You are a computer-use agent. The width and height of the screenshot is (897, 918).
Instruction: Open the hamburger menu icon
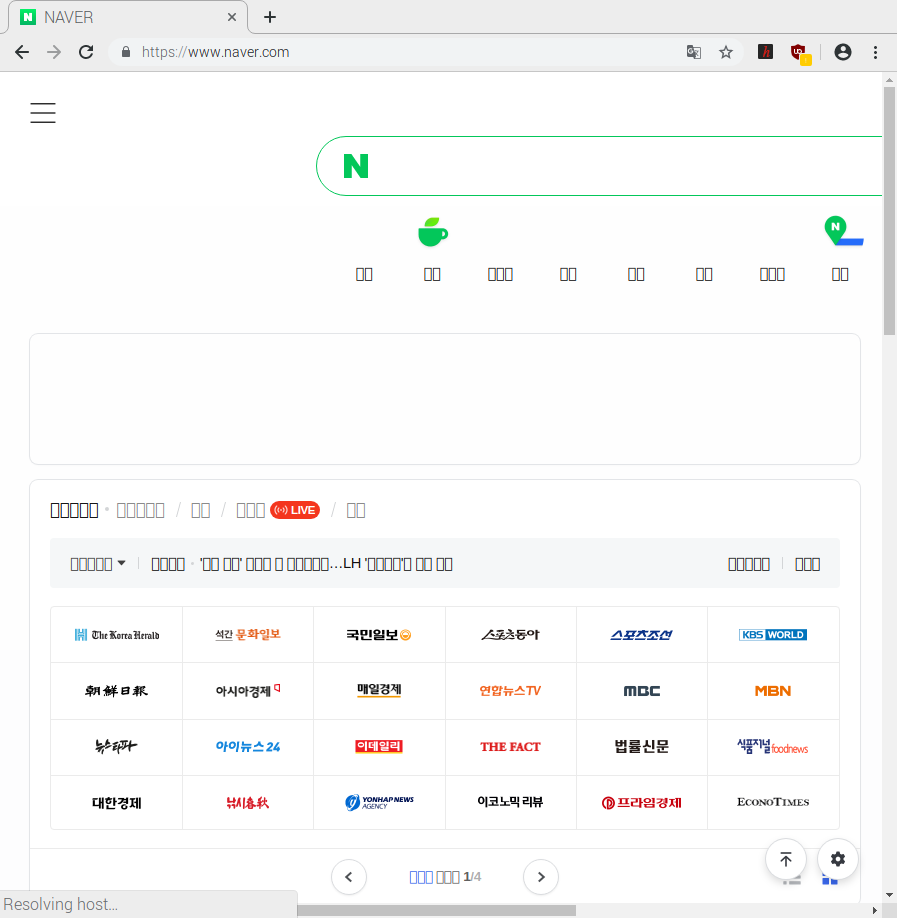(x=43, y=112)
